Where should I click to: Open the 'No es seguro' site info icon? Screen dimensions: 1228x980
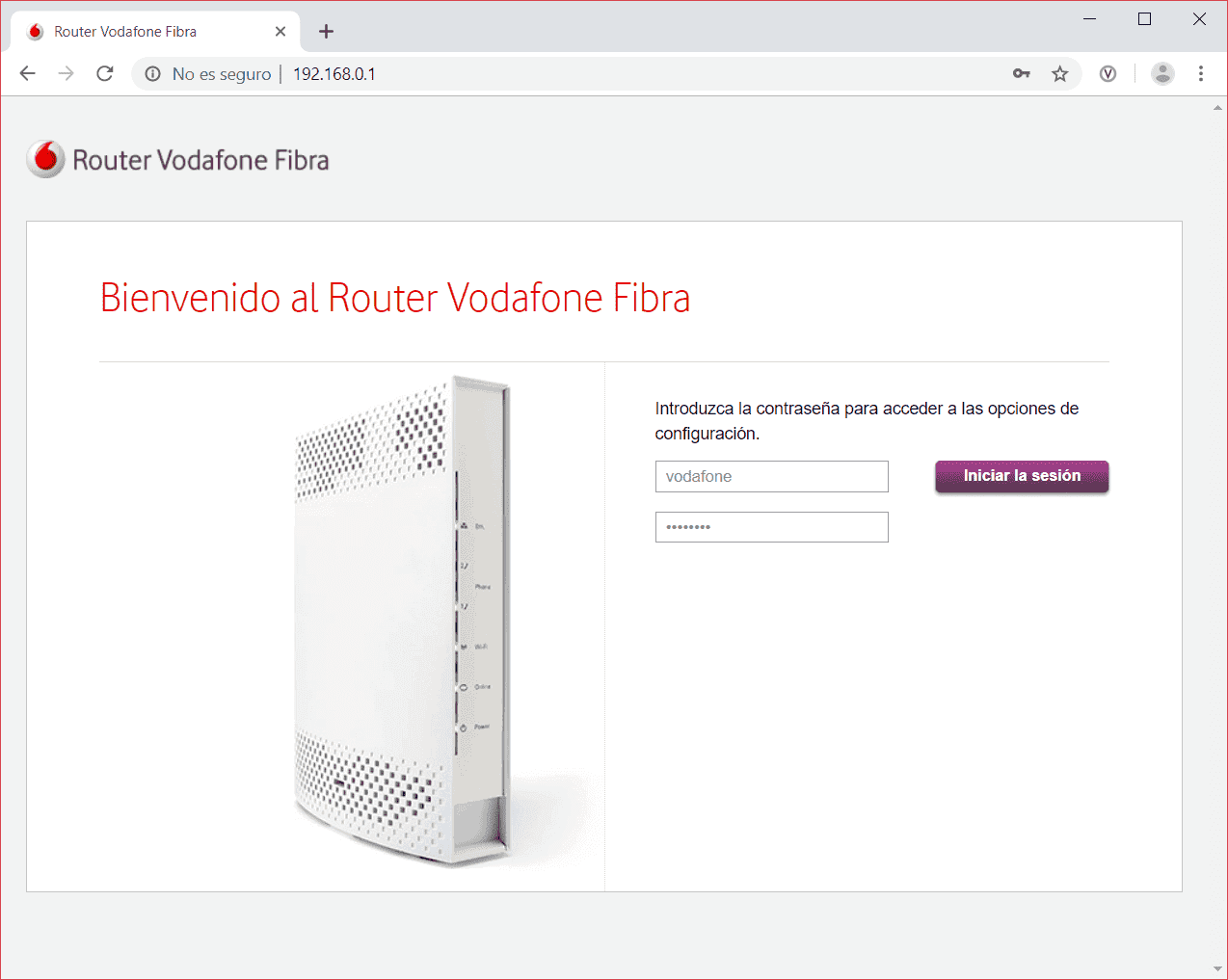coord(152,74)
